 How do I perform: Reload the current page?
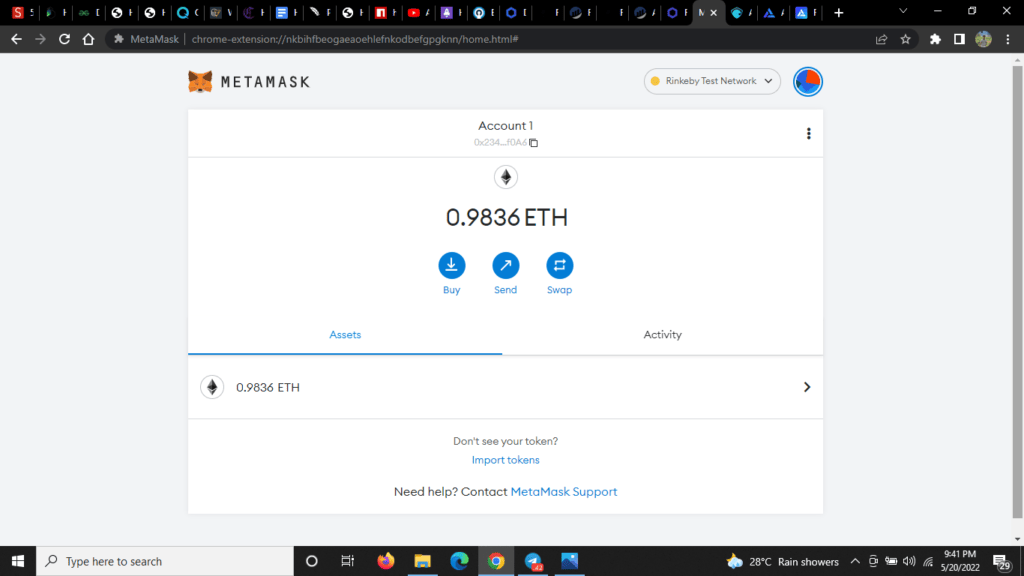point(64,39)
